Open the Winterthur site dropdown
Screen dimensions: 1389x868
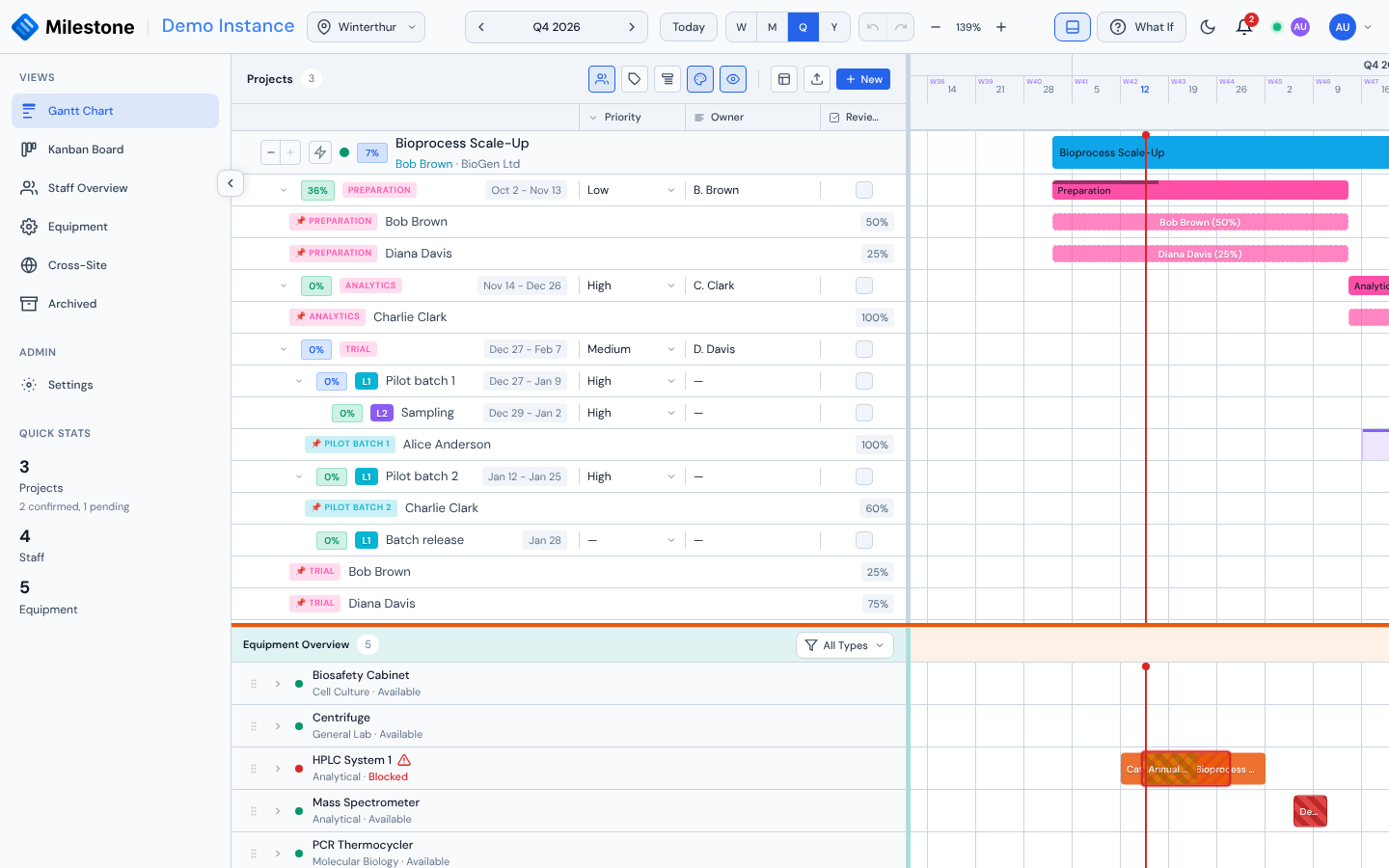click(x=366, y=27)
